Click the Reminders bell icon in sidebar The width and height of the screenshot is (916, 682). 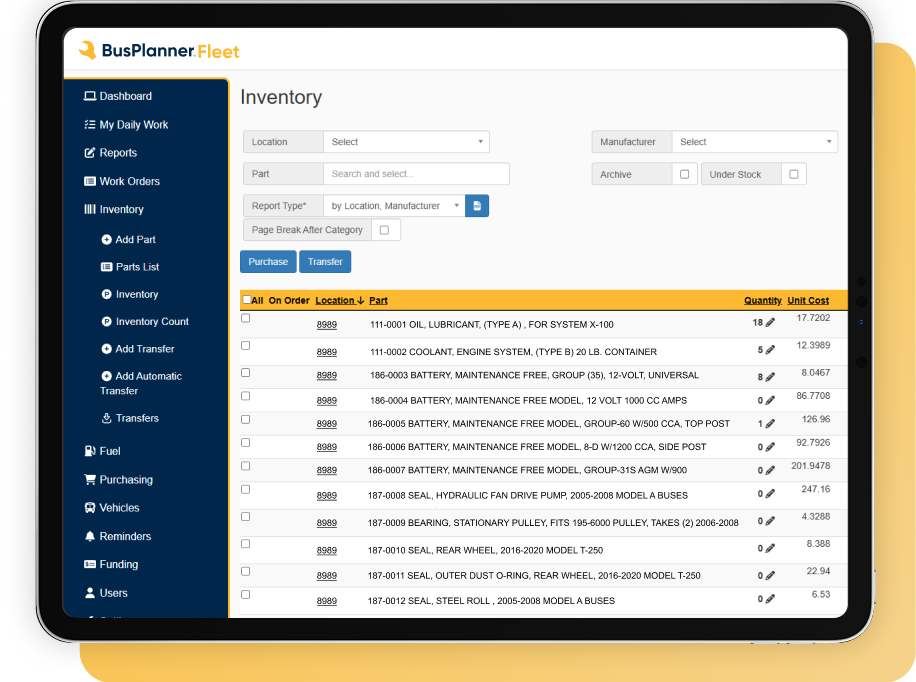point(90,537)
